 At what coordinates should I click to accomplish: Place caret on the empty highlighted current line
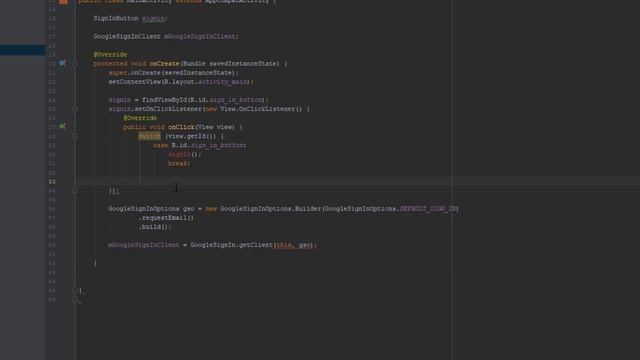tap(358, 181)
